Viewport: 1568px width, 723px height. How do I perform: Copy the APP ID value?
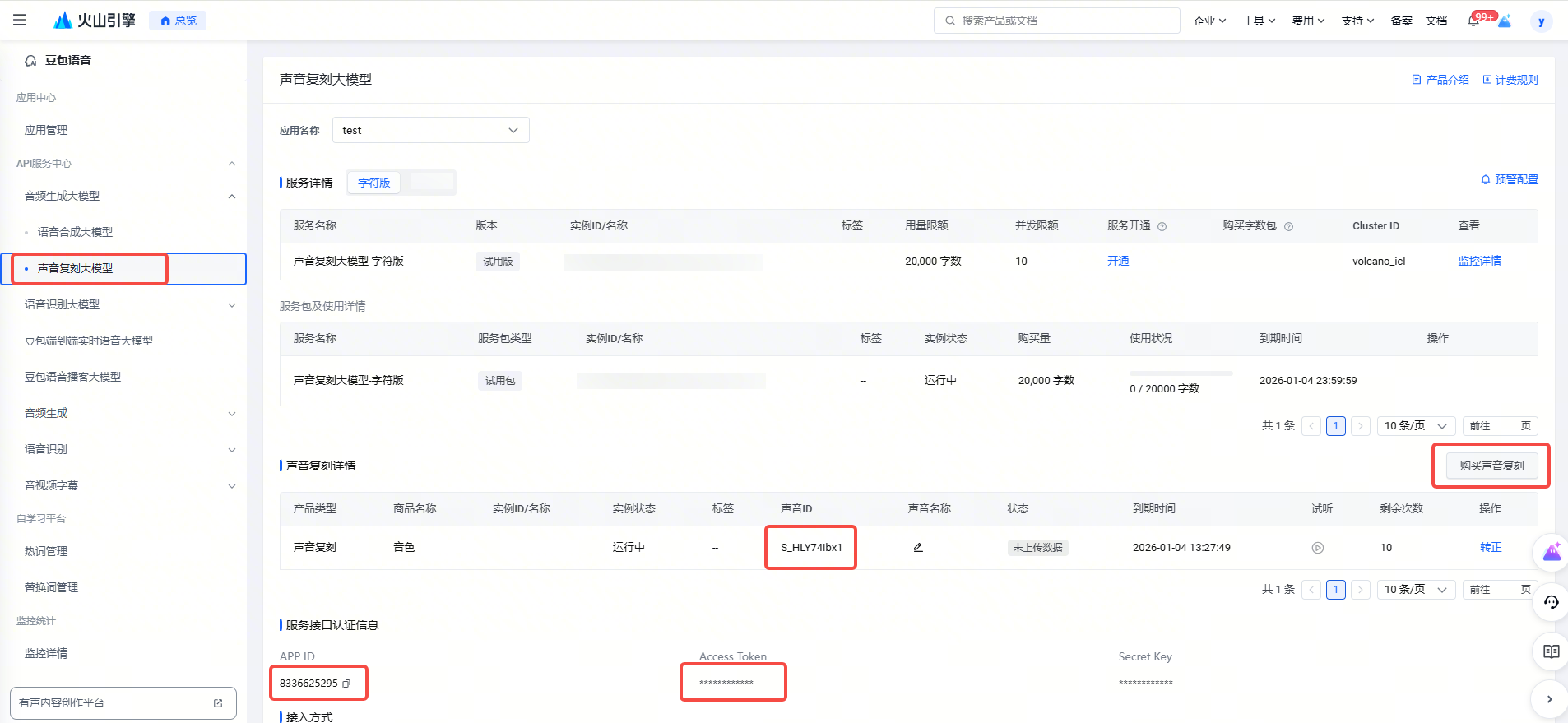346,684
